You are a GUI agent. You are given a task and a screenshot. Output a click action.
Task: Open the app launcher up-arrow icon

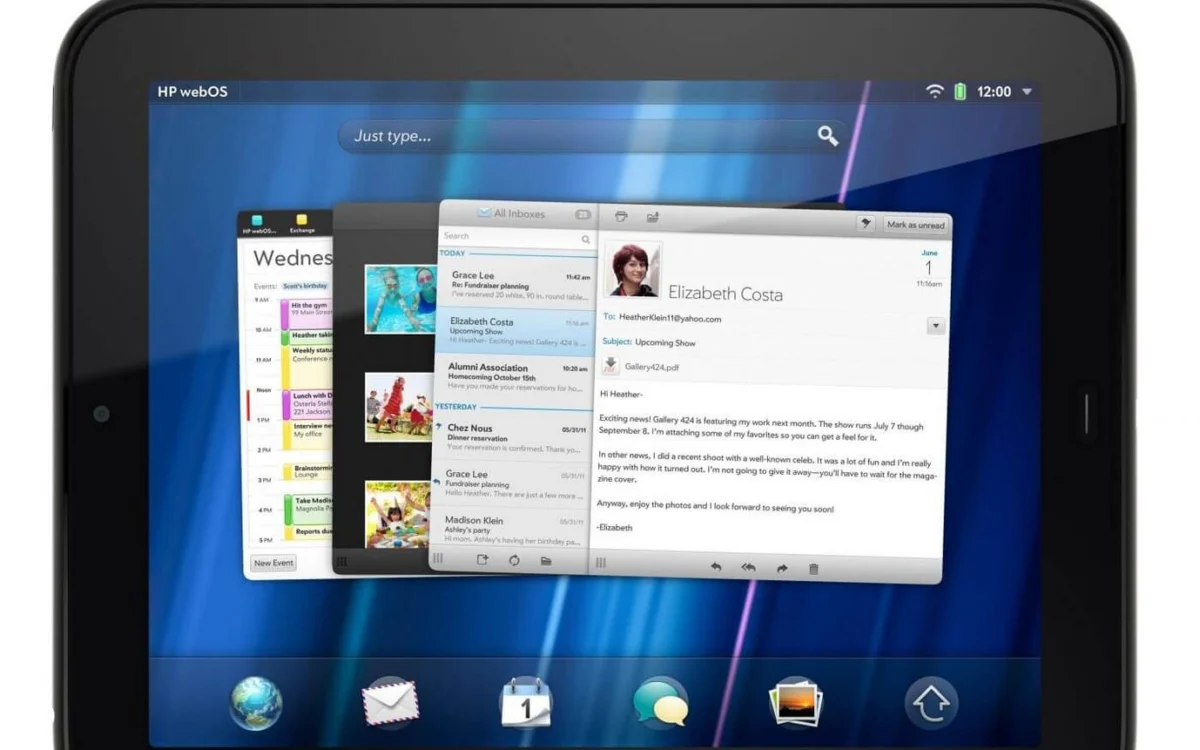pyautogui.click(x=931, y=703)
